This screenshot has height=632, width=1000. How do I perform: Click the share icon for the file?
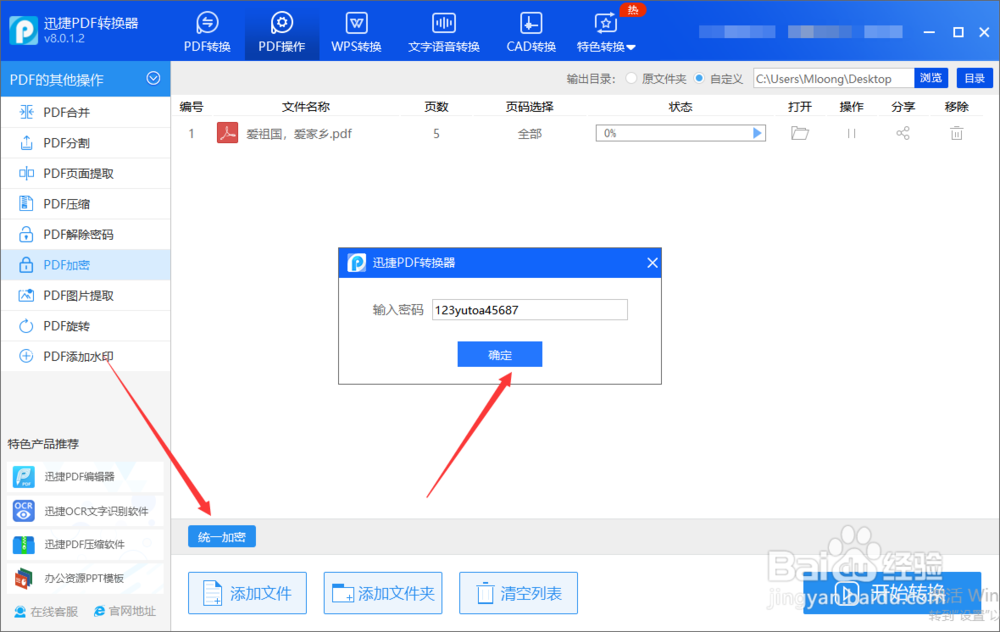pyautogui.click(x=903, y=133)
